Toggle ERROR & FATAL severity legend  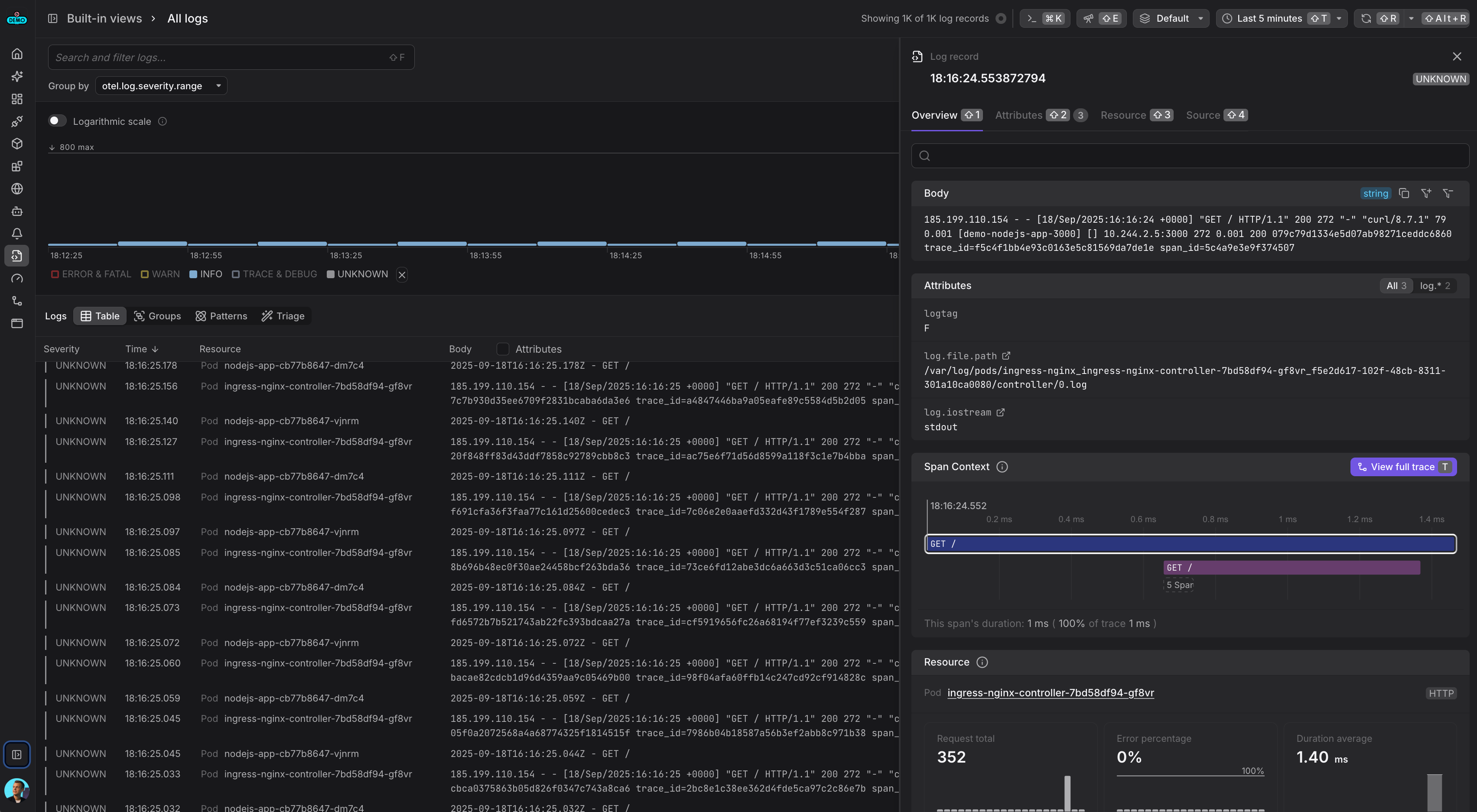pos(91,275)
